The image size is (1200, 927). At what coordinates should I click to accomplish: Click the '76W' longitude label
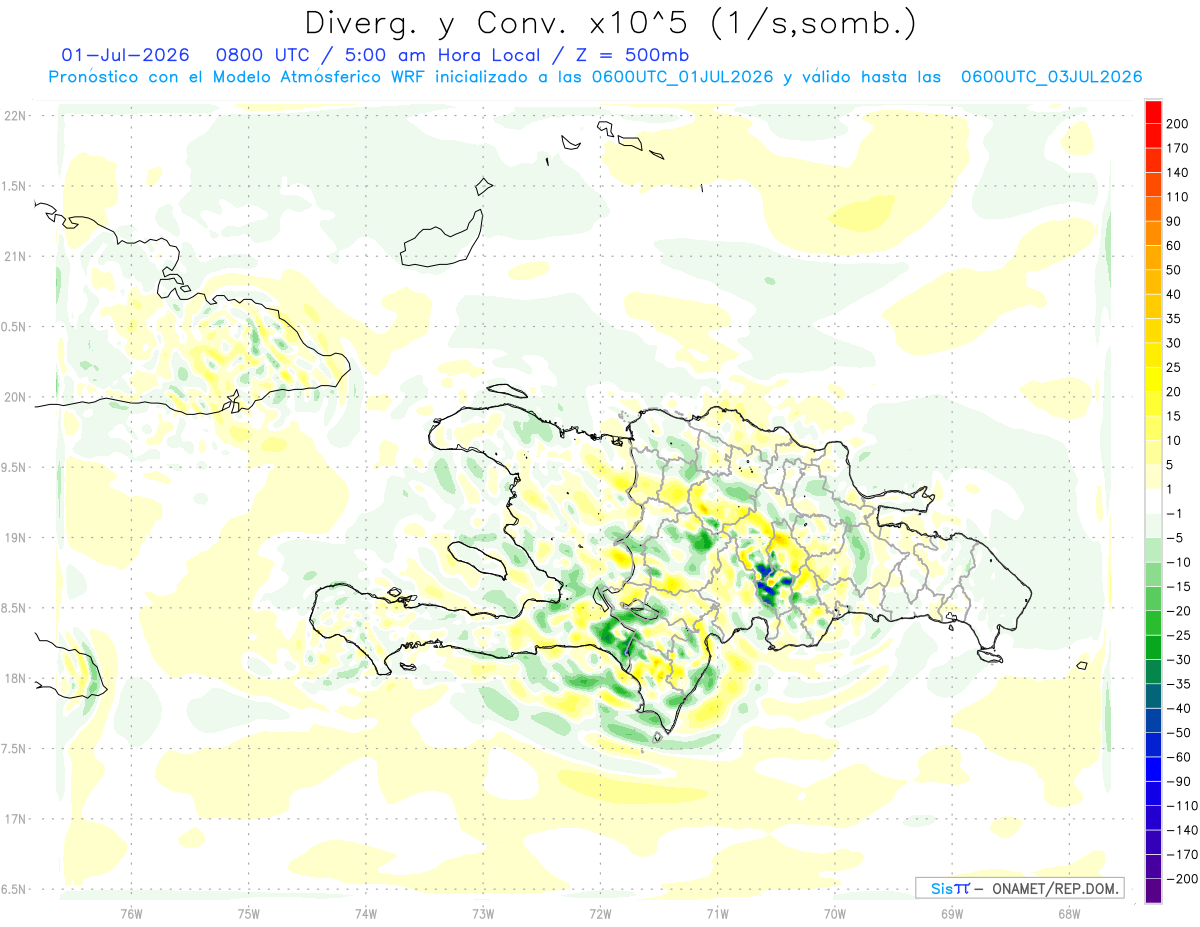point(131,913)
